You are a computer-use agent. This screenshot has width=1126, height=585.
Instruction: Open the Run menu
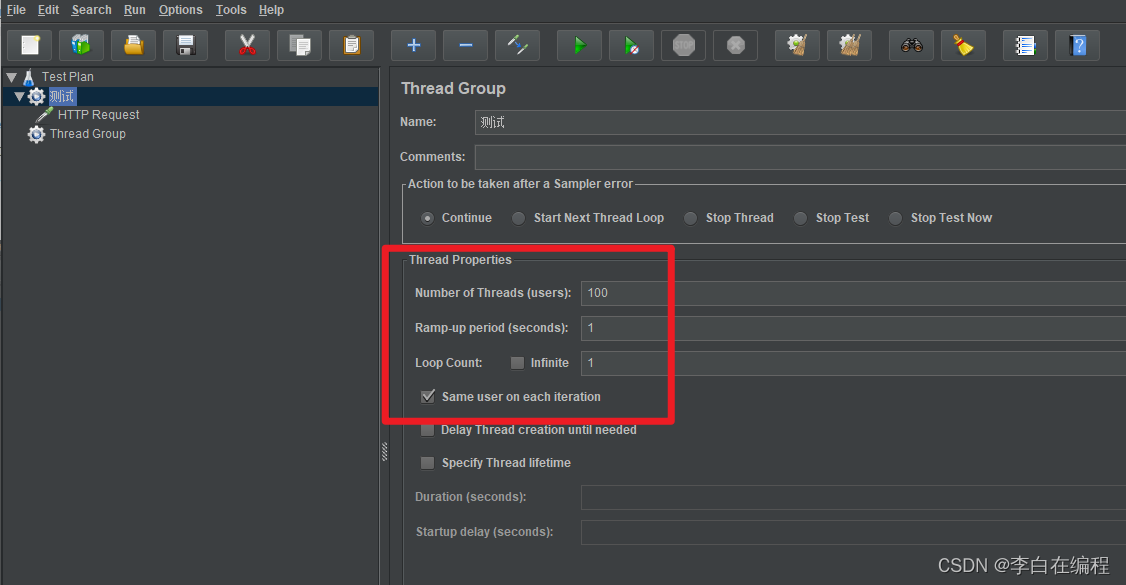(134, 10)
